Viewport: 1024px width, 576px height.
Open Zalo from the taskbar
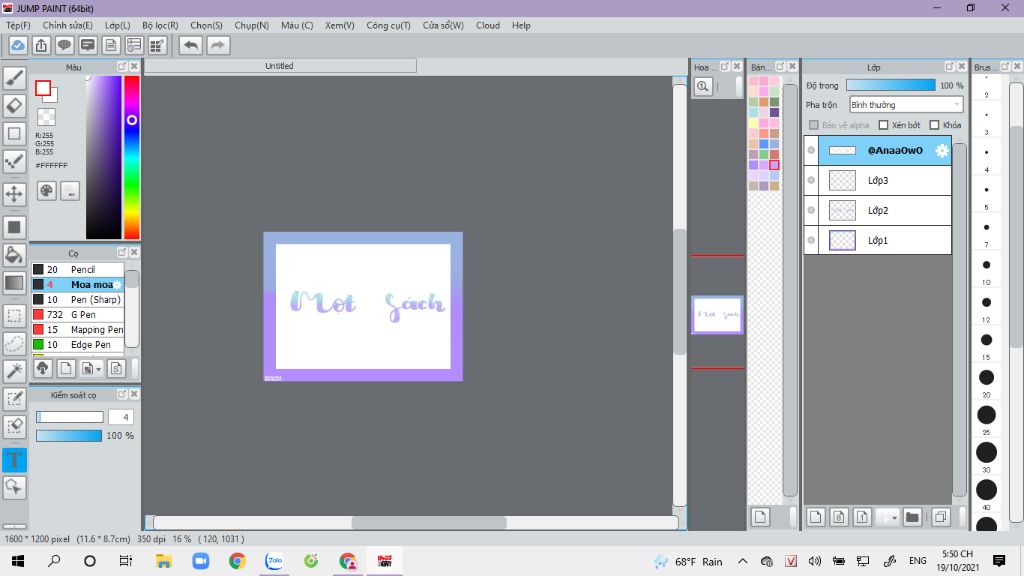coord(274,560)
